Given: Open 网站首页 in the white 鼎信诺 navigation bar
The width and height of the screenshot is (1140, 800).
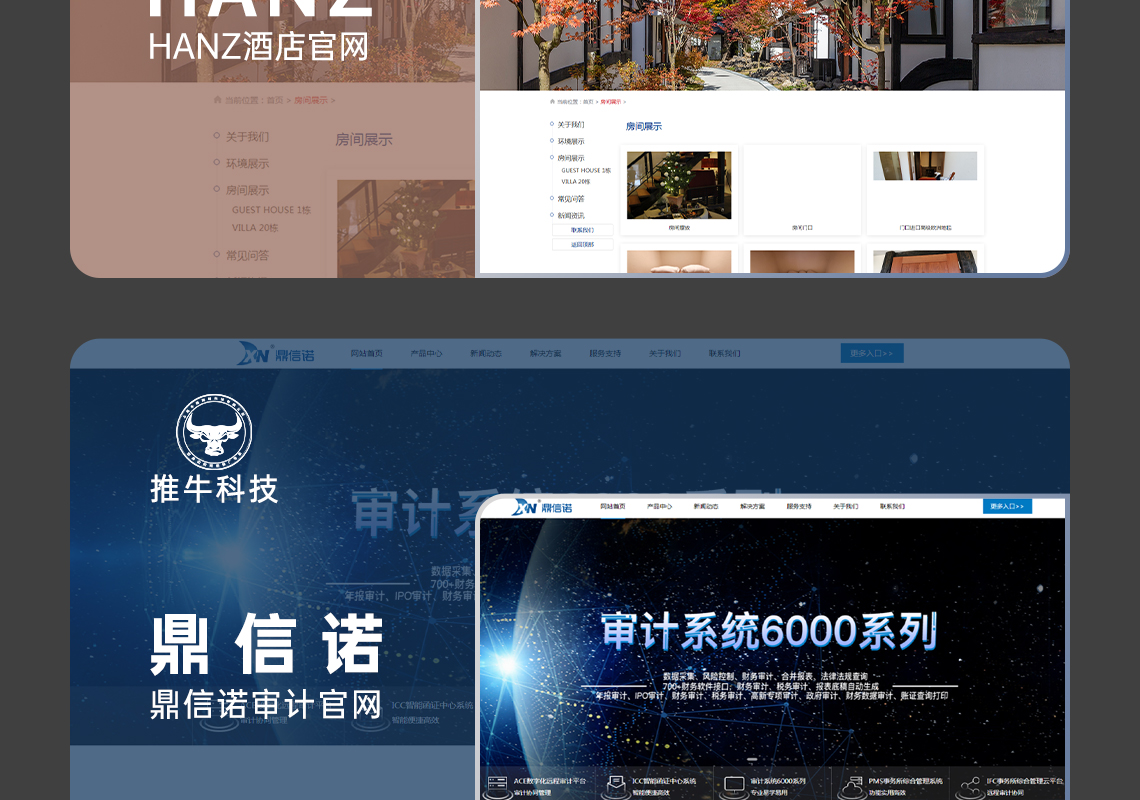Looking at the screenshot, I should [x=613, y=506].
